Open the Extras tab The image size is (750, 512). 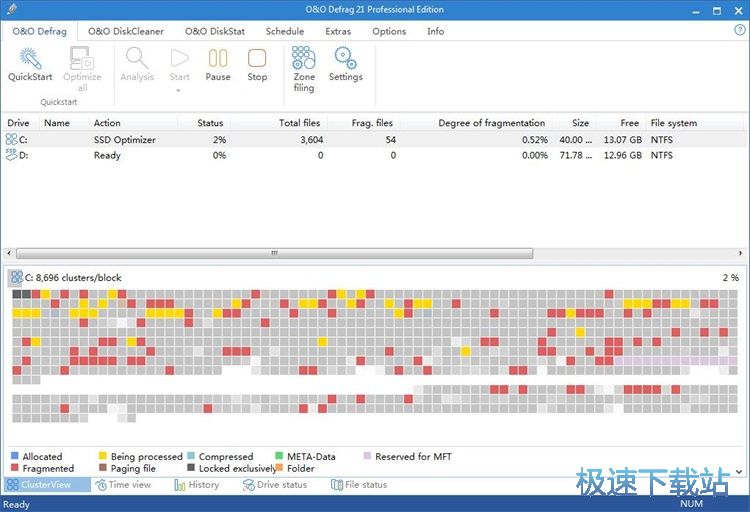click(338, 31)
